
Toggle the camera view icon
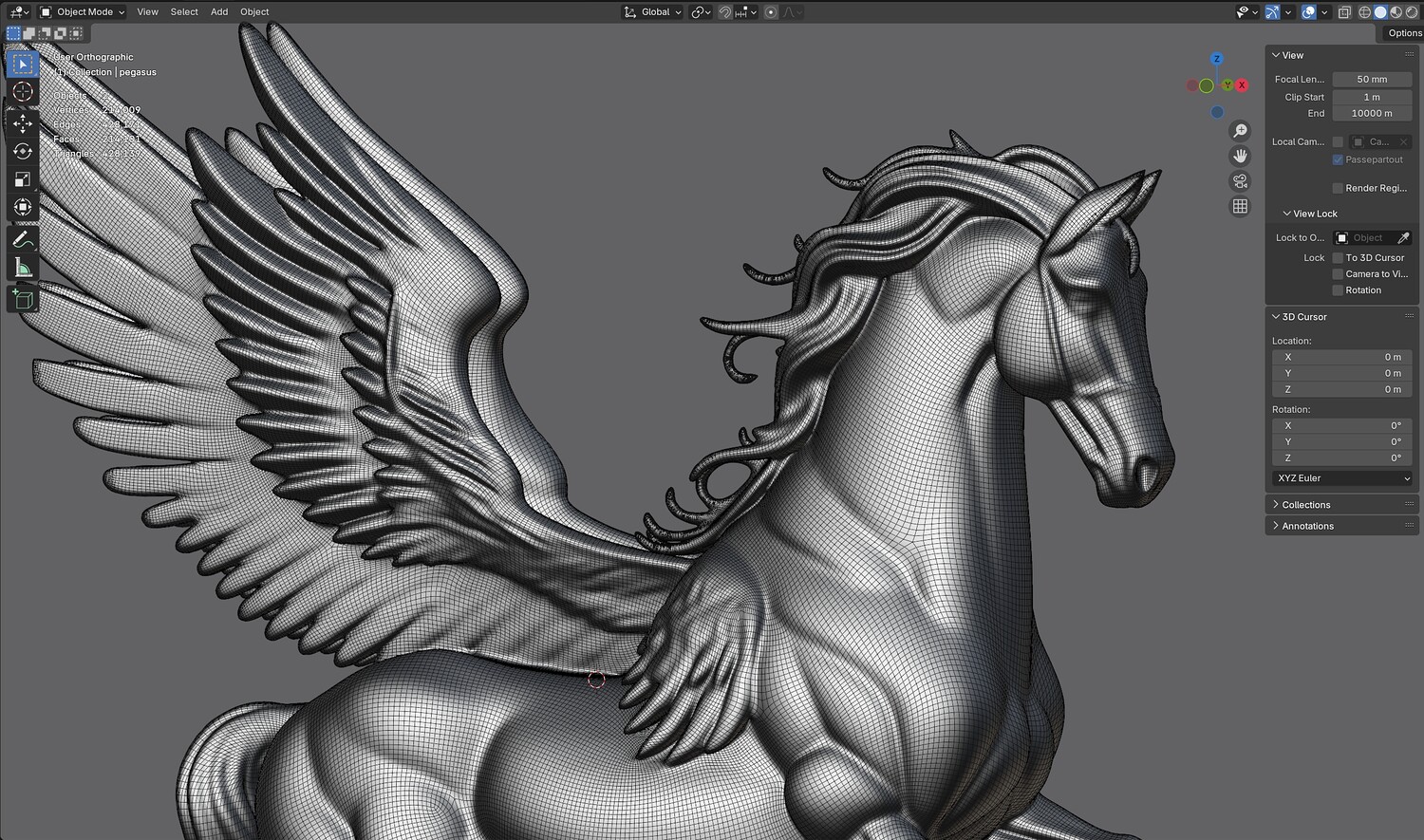1240,181
